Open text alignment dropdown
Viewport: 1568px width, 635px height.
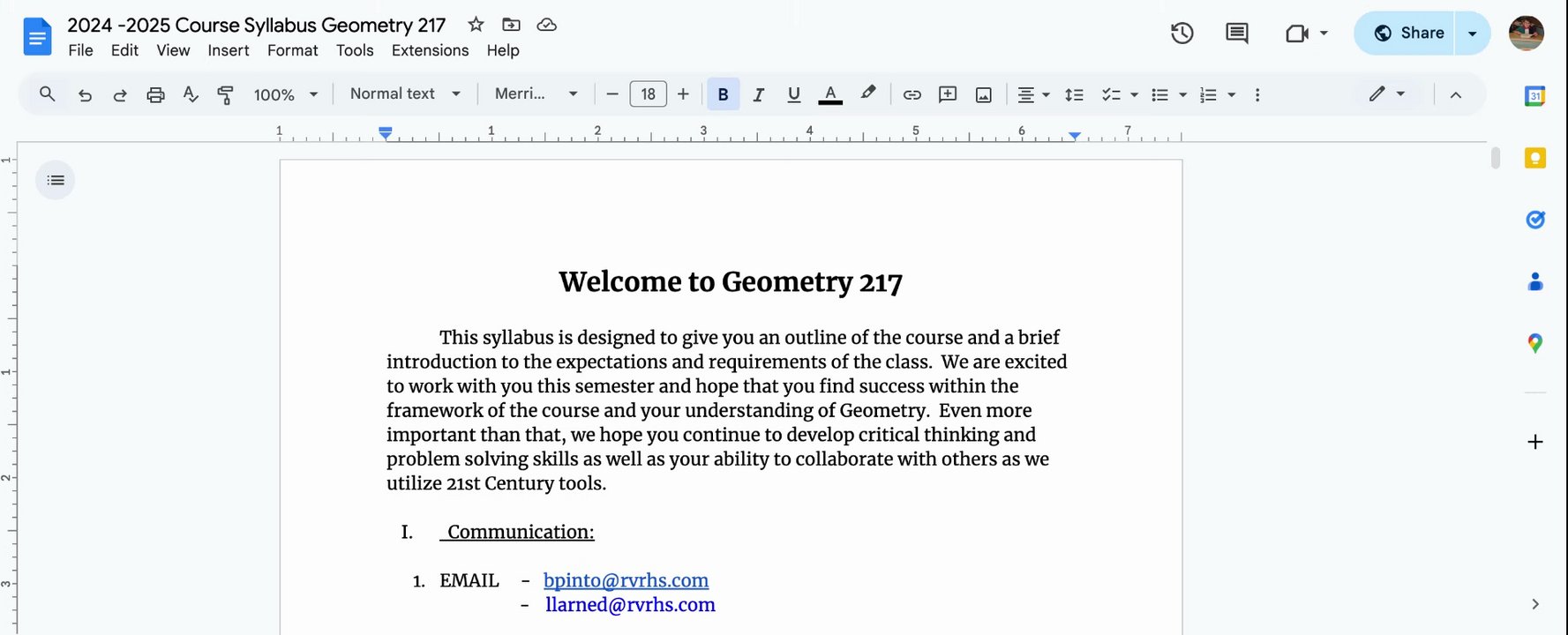[1033, 94]
